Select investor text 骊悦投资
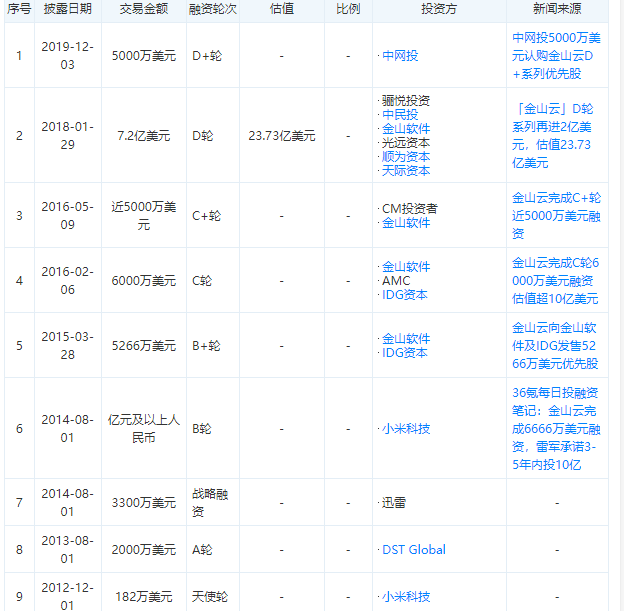The width and height of the screenshot is (624, 611). tap(406, 100)
